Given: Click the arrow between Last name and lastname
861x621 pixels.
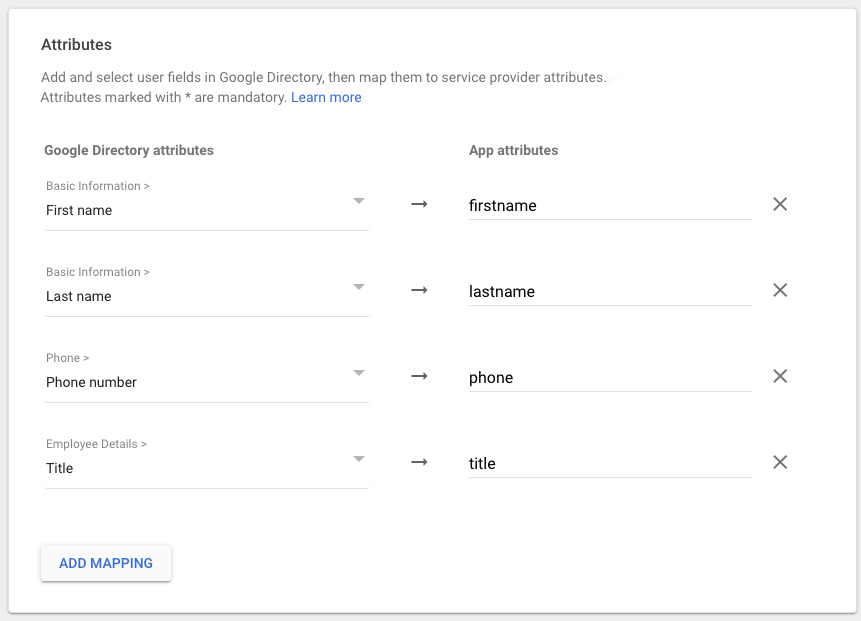Looking at the screenshot, I should click(419, 290).
